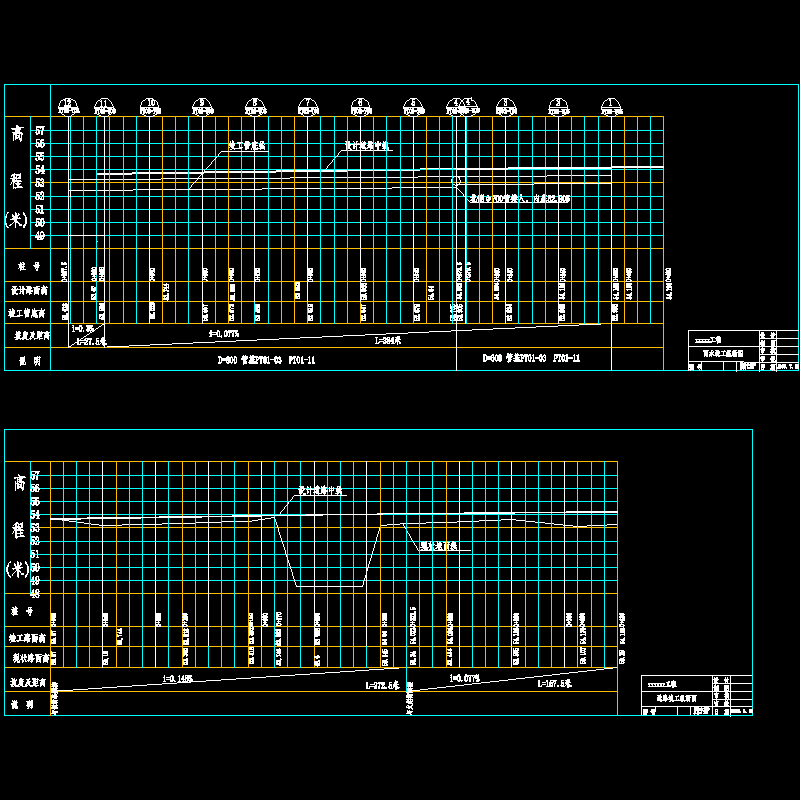Click manhole marker number 9 in upper profile
Image resolution: width=800 pixels, height=800 pixels.
coord(201,103)
